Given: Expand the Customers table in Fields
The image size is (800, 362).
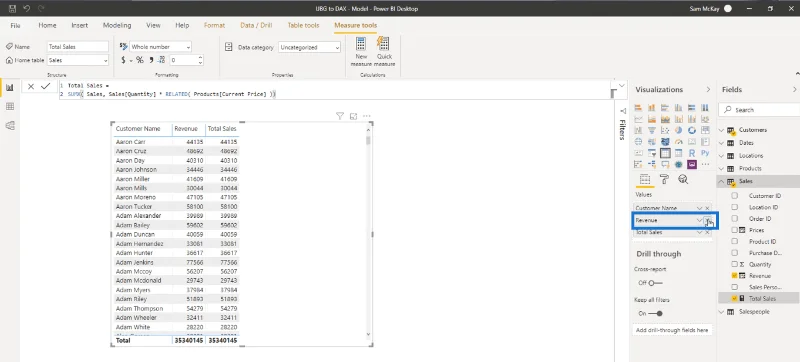Looking at the screenshot, I should pyautogui.click(x=721, y=130).
